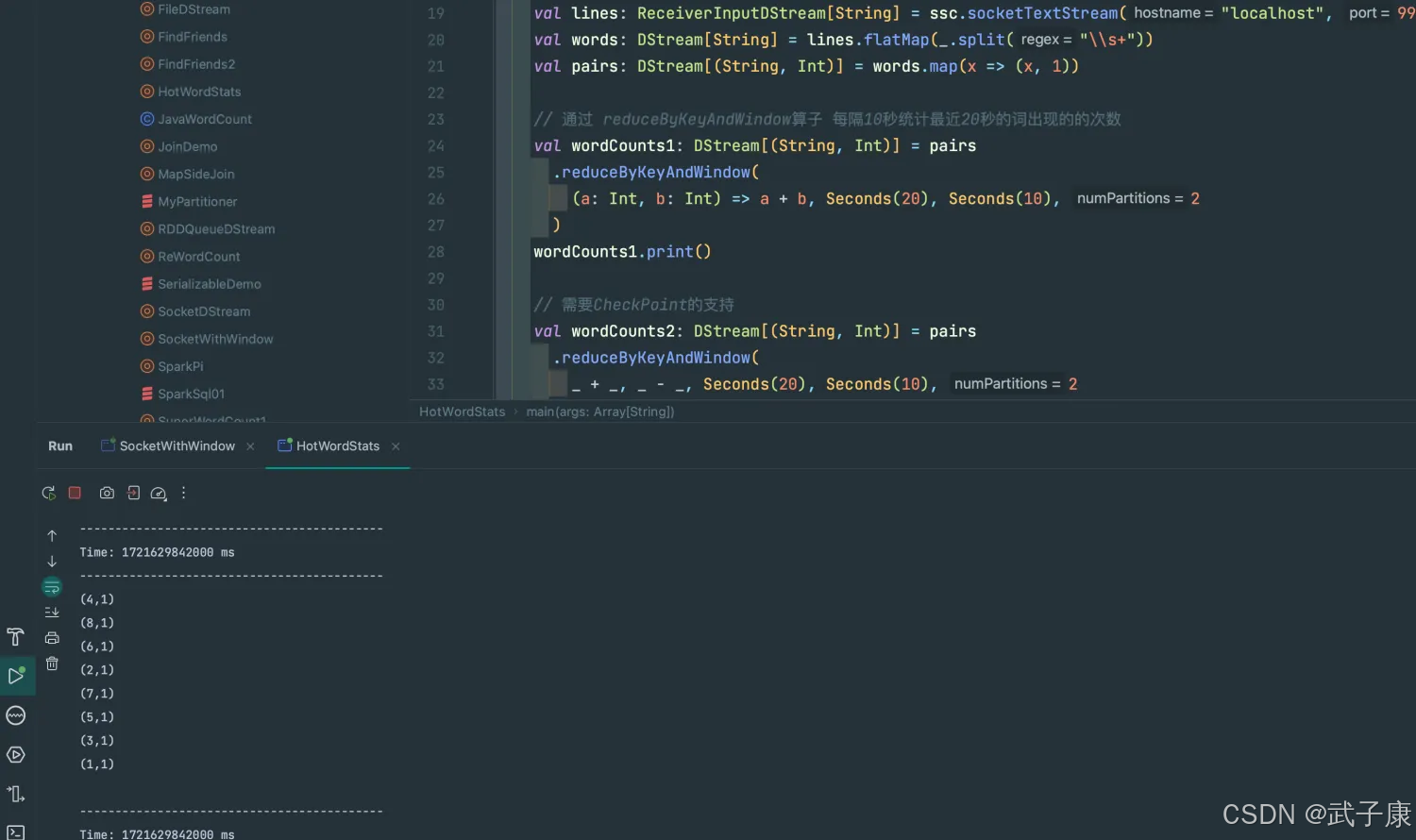Toggle soft-wrap in console output
Screen dimensions: 1416x840
(x=52, y=587)
